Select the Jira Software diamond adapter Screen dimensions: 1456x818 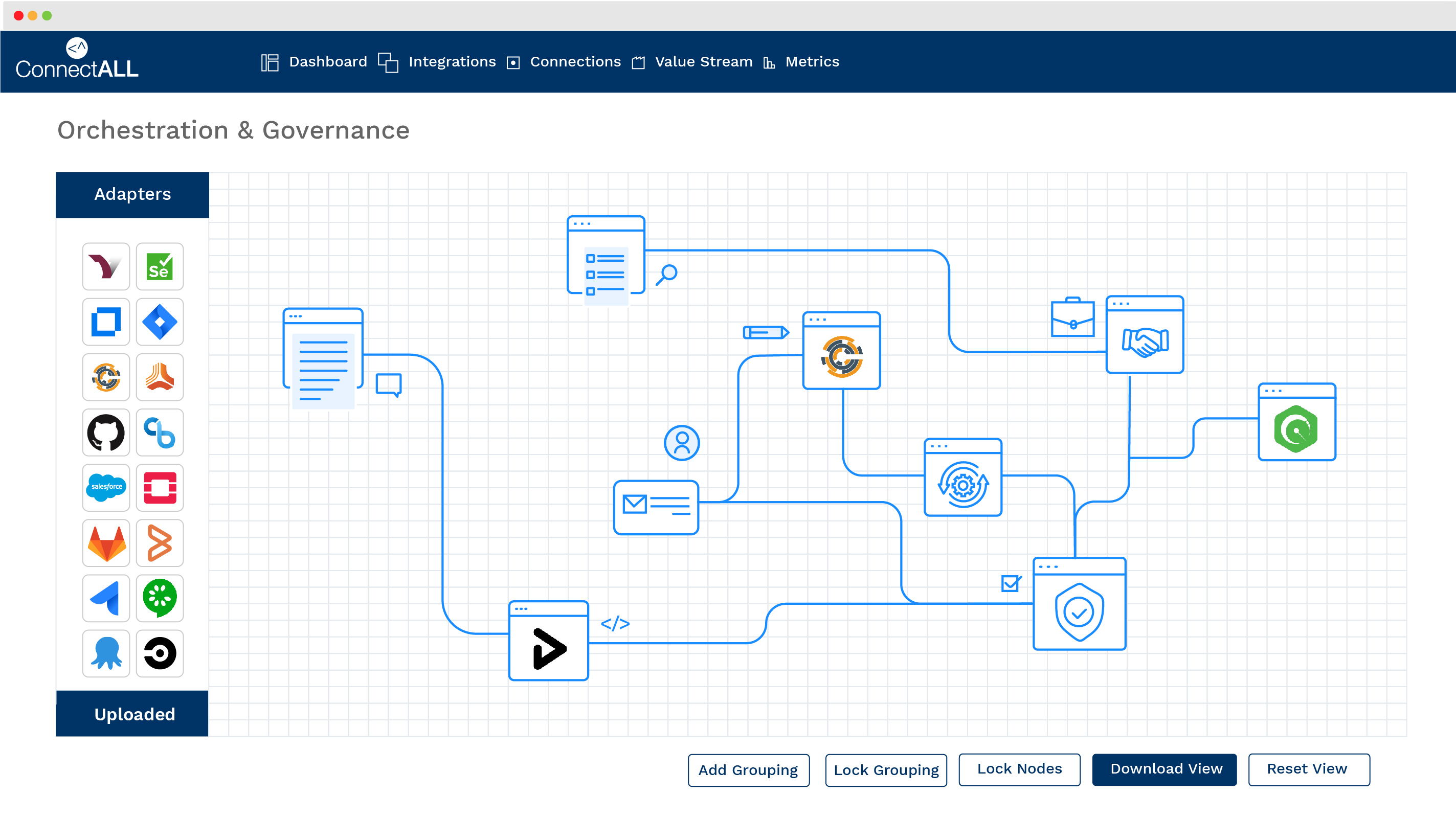click(x=160, y=322)
